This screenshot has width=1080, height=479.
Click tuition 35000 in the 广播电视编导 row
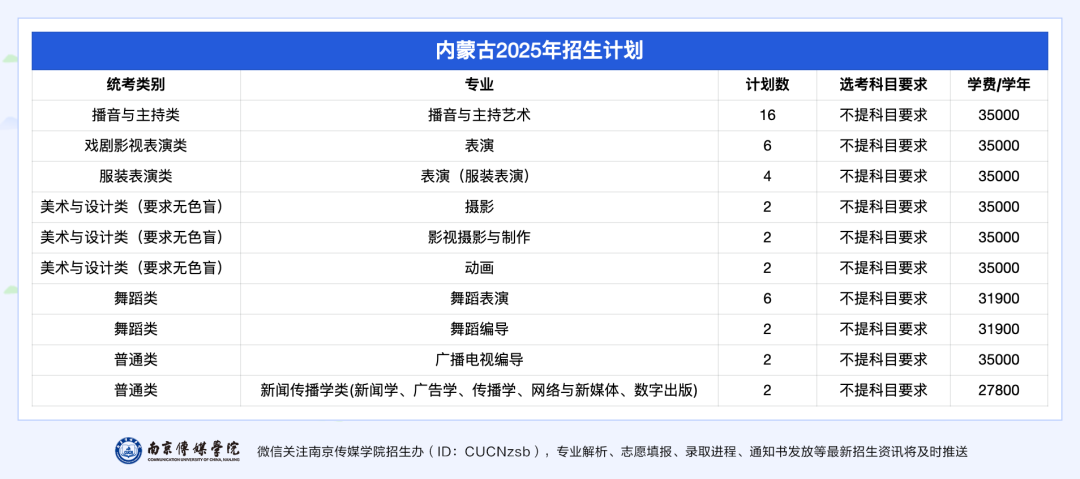(999, 359)
